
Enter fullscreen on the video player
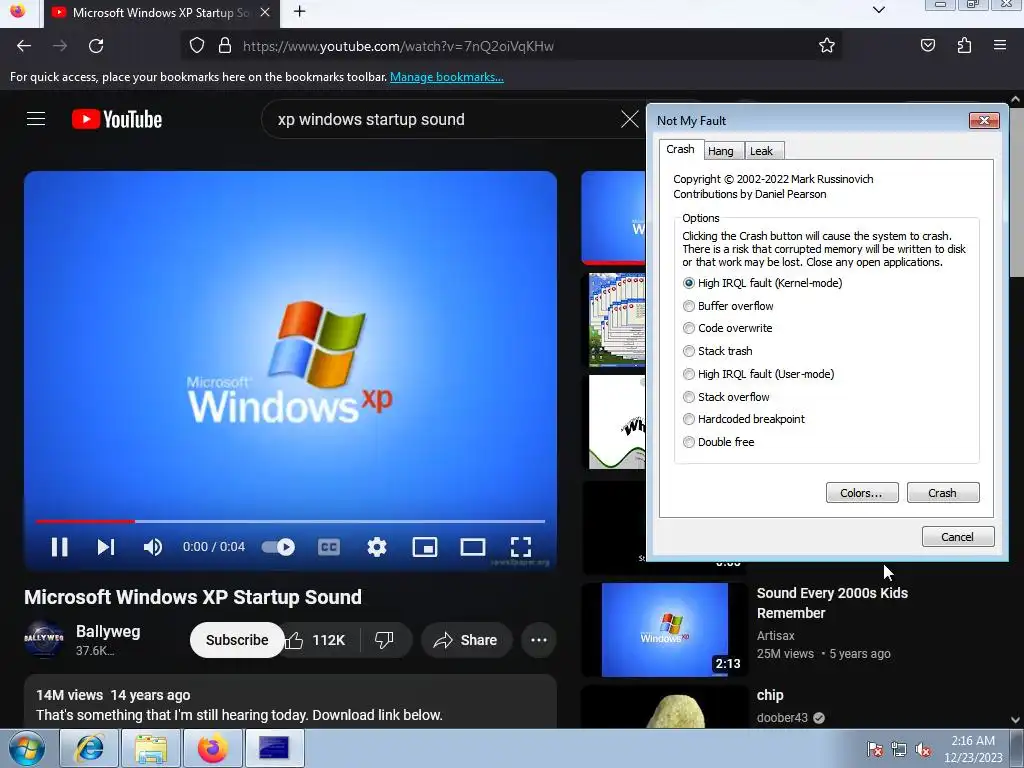pos(520,547)
